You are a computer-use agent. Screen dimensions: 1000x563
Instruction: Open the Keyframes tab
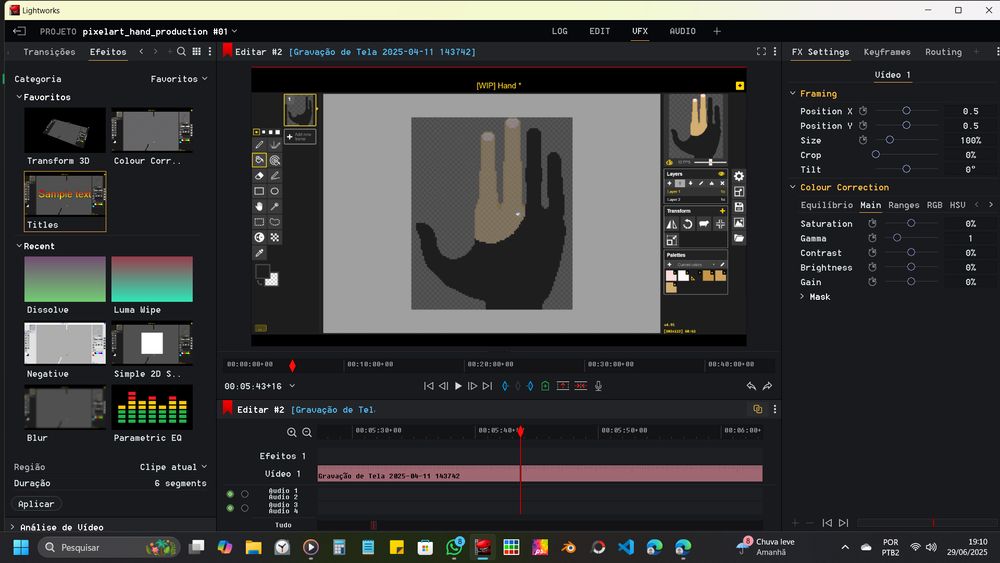point(887,52)
